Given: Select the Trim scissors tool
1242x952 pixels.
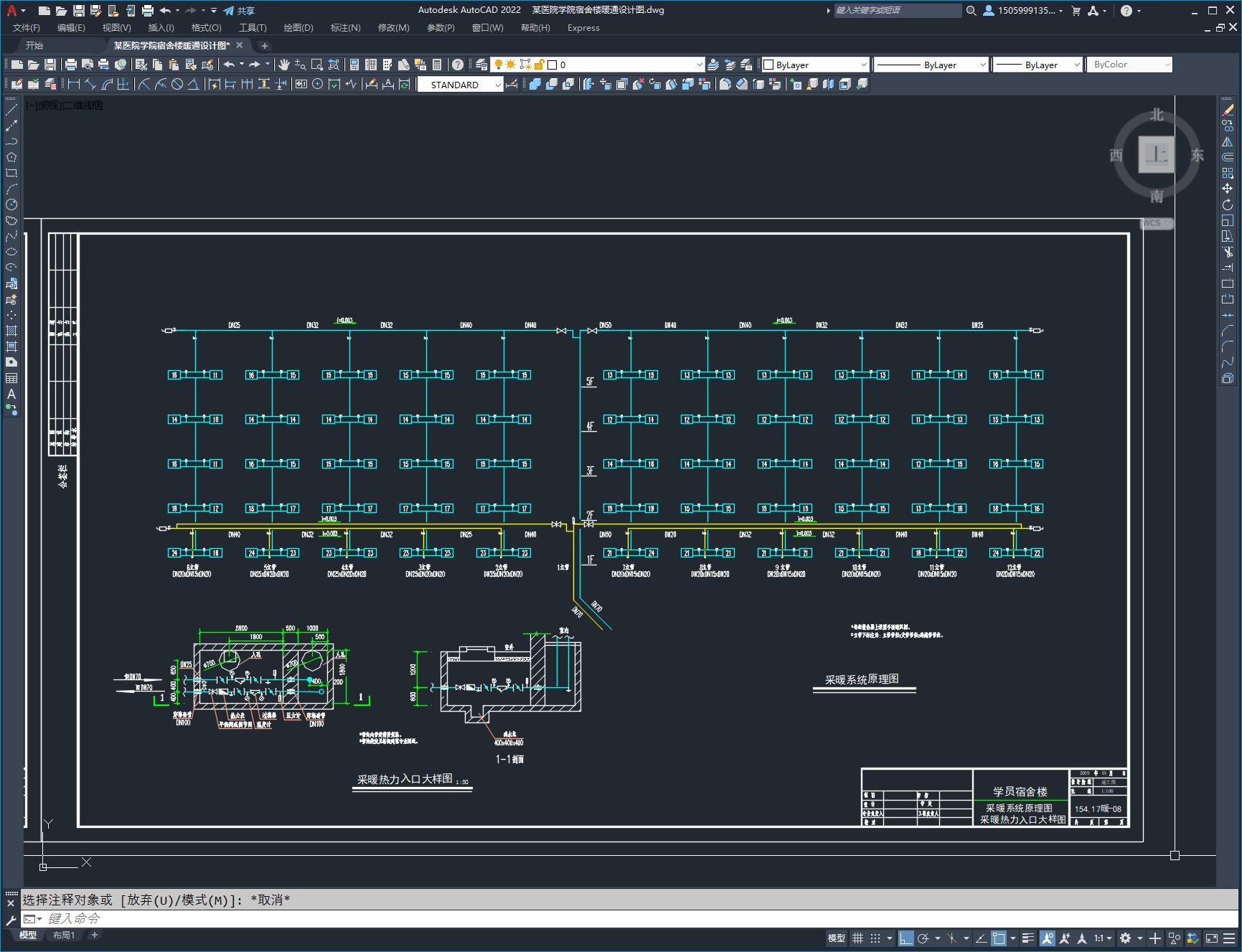Looking at the screenshot, I should (x=1228, y=252).
